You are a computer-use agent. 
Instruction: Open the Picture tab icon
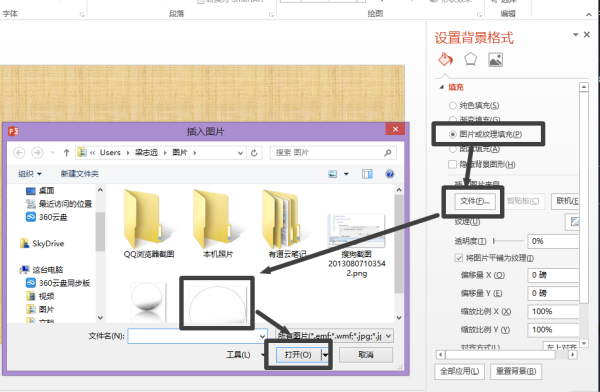point(495,60)
